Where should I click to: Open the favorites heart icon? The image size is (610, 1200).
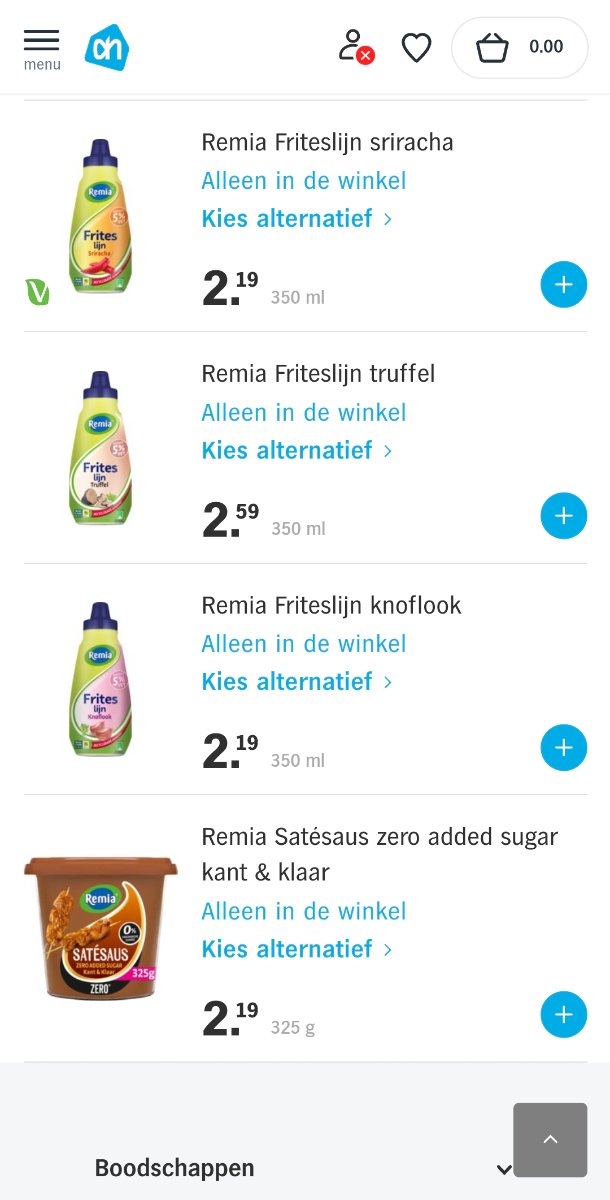416,47
